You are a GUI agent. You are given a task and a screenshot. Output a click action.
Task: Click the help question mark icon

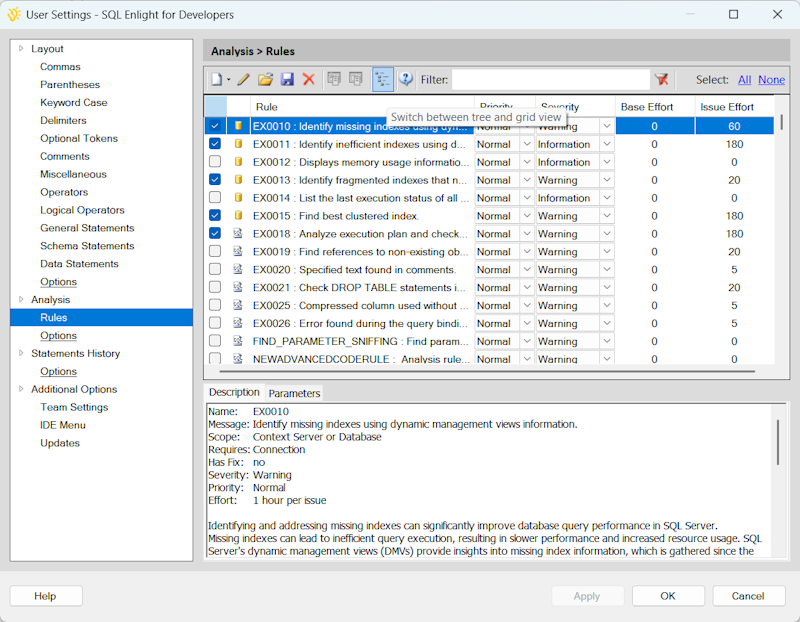406,80
